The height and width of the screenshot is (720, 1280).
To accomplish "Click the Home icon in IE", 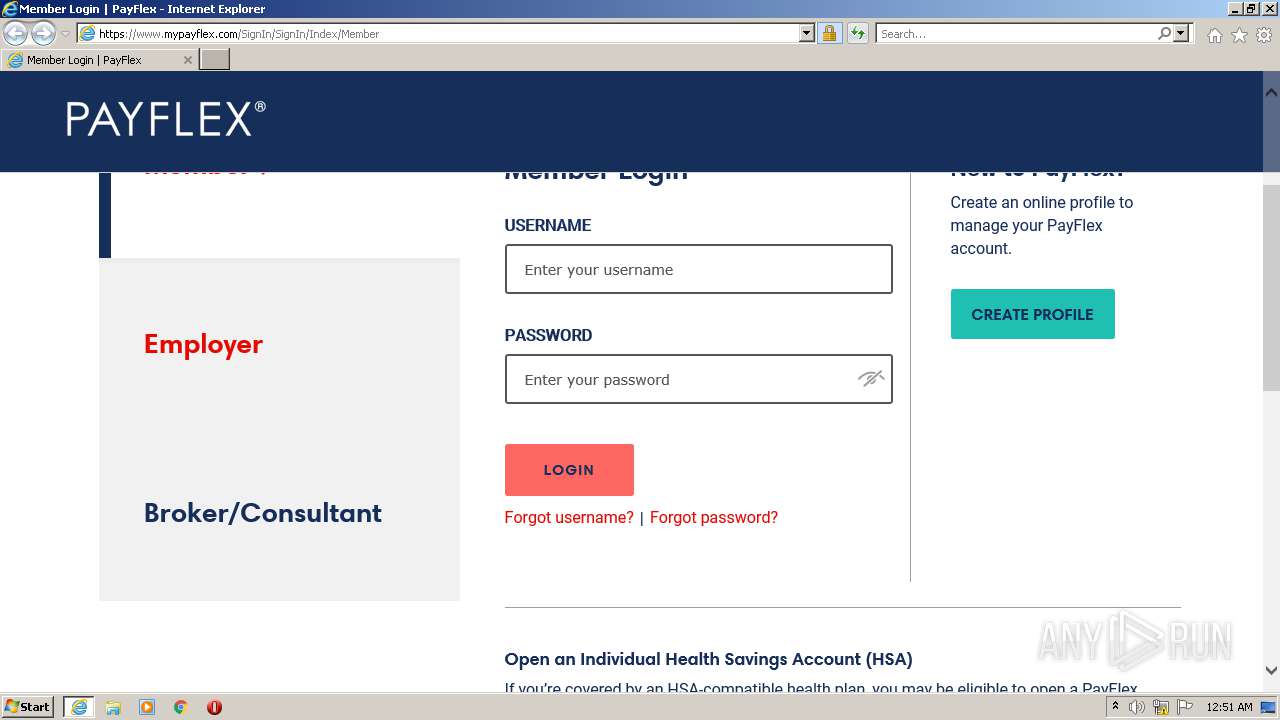I will [x=1214, y=35].
